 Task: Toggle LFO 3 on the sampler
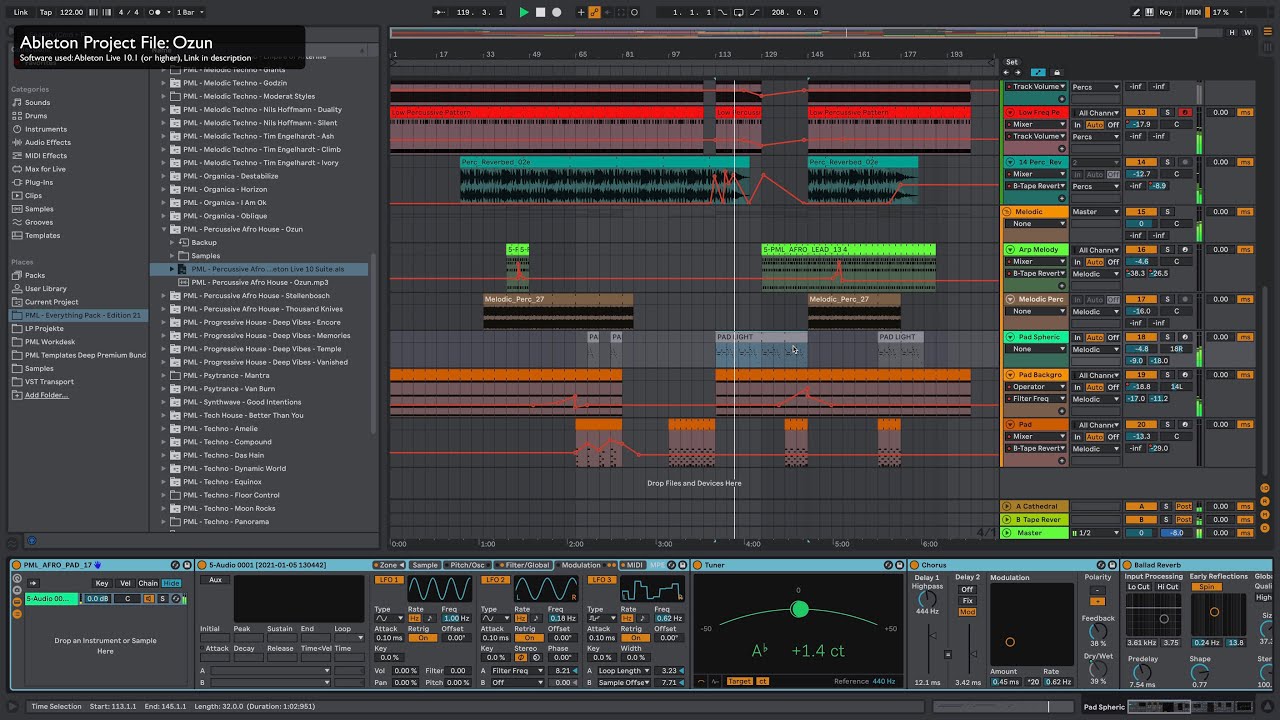tap(602, 580)
